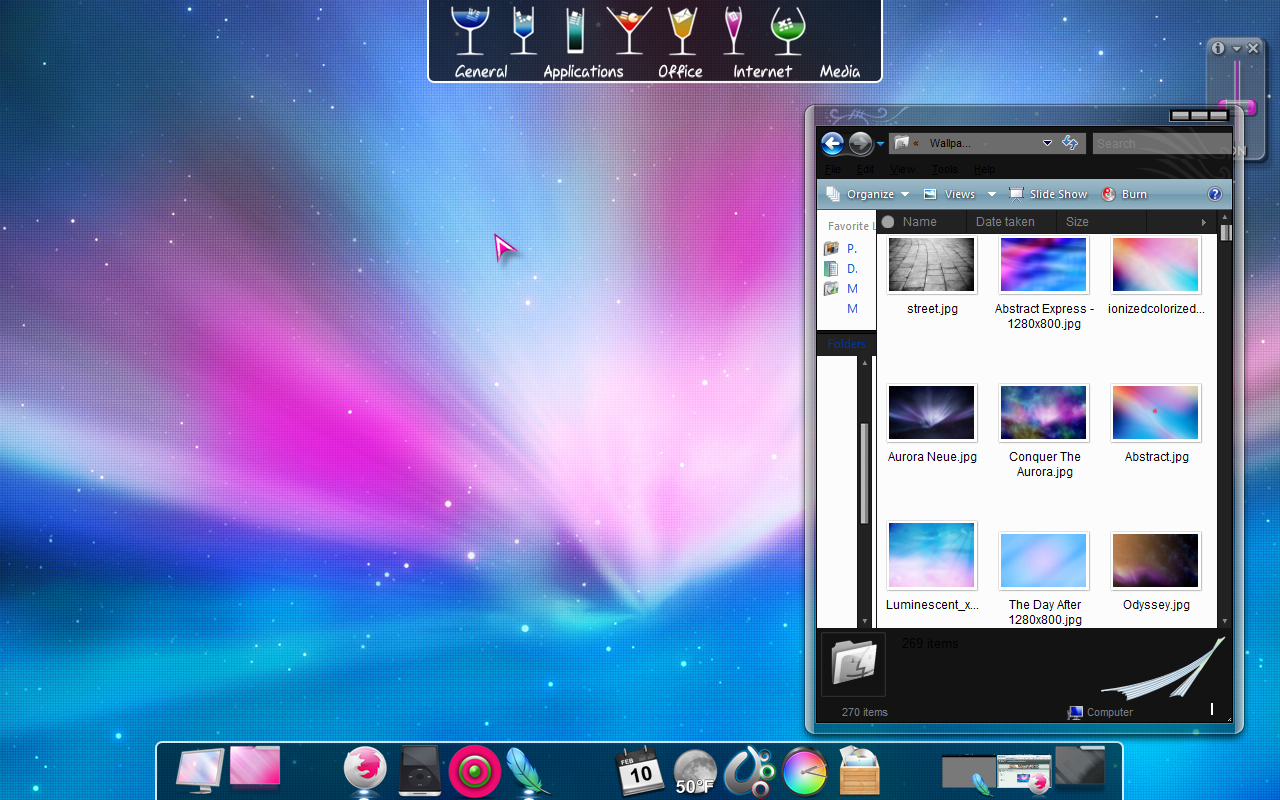Select Aurora Neue.jpg thumbnail
Image resolution: width=1280 pixels, height=800 pixels.
click(x=932, y=413)
